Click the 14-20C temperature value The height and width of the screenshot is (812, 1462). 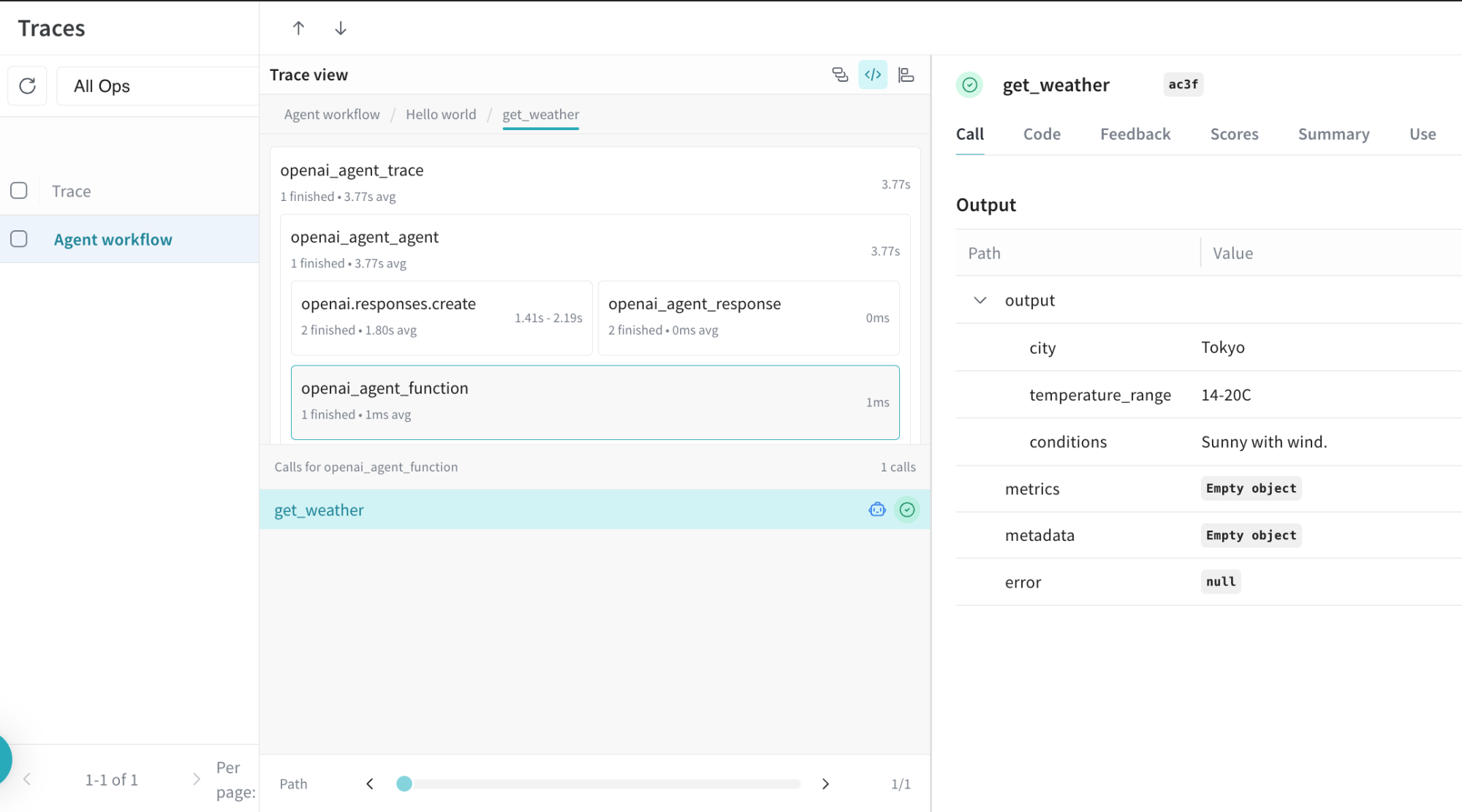click(x=1226, y=395)
